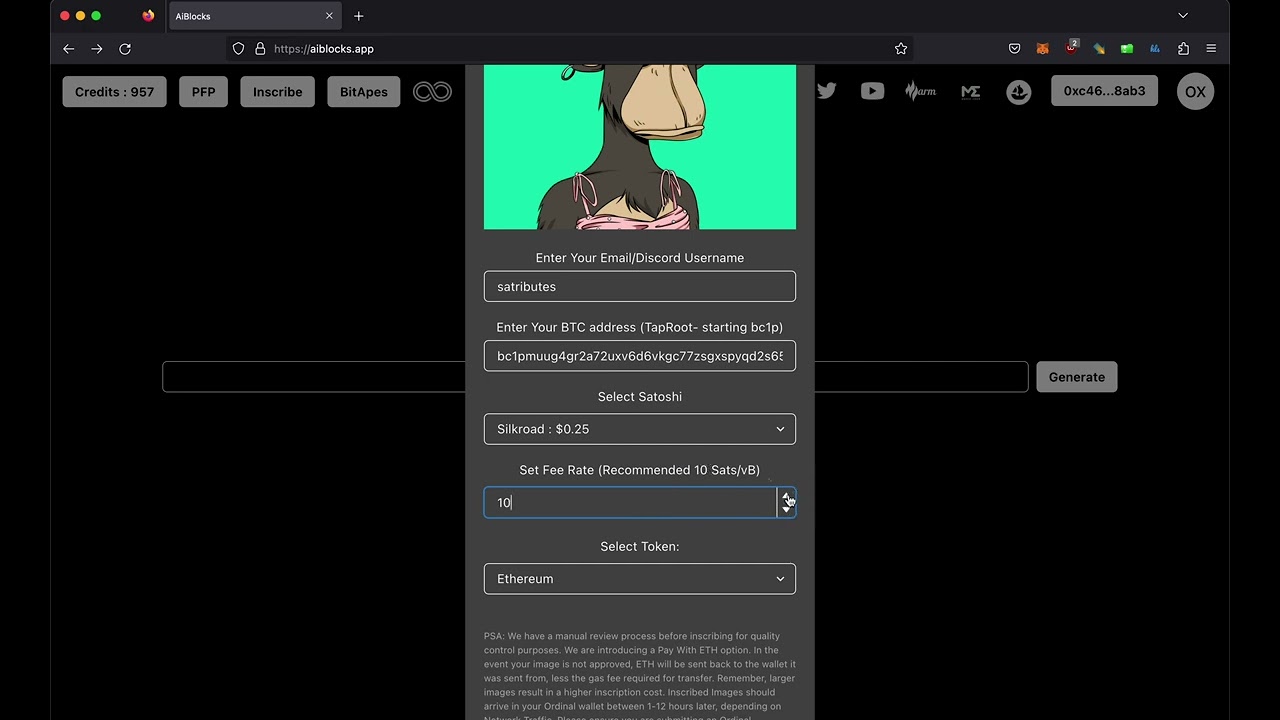List all tabs with the chevron
This screenshot has width=1280, height=720.
[1183, 16]
